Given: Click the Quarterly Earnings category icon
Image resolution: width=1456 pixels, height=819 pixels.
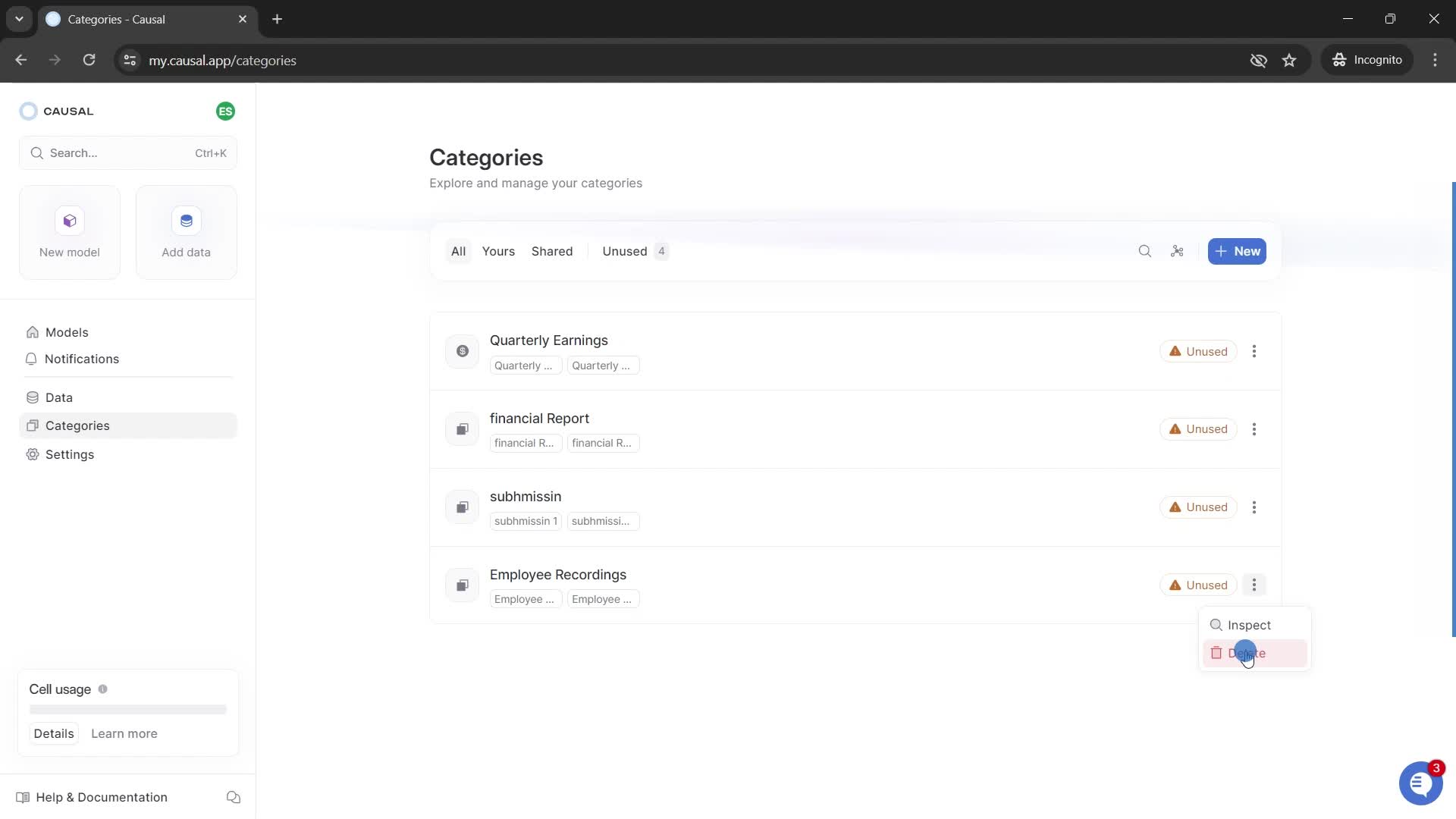Looking at the screenshot, I should (462, 351).
